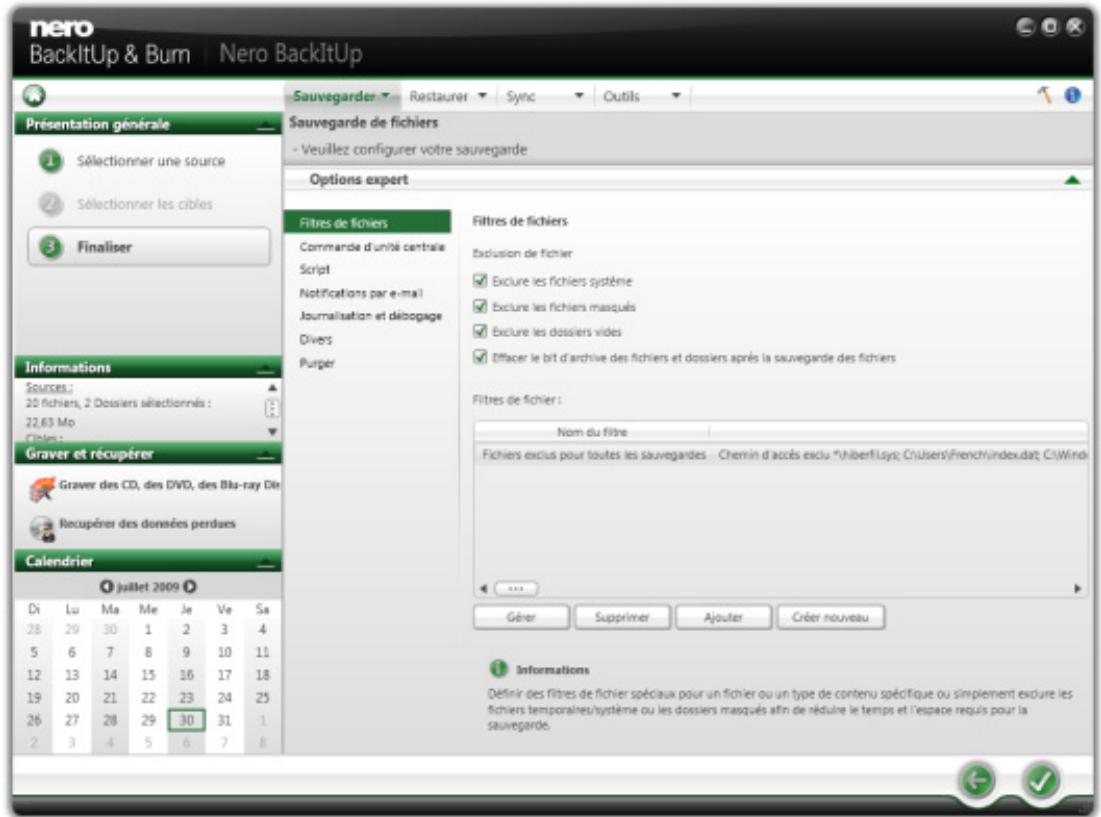Viewport: 1101px width, 817px height.
Task: Click Informations panel scroll up arrow
Action: pos(272,387)
